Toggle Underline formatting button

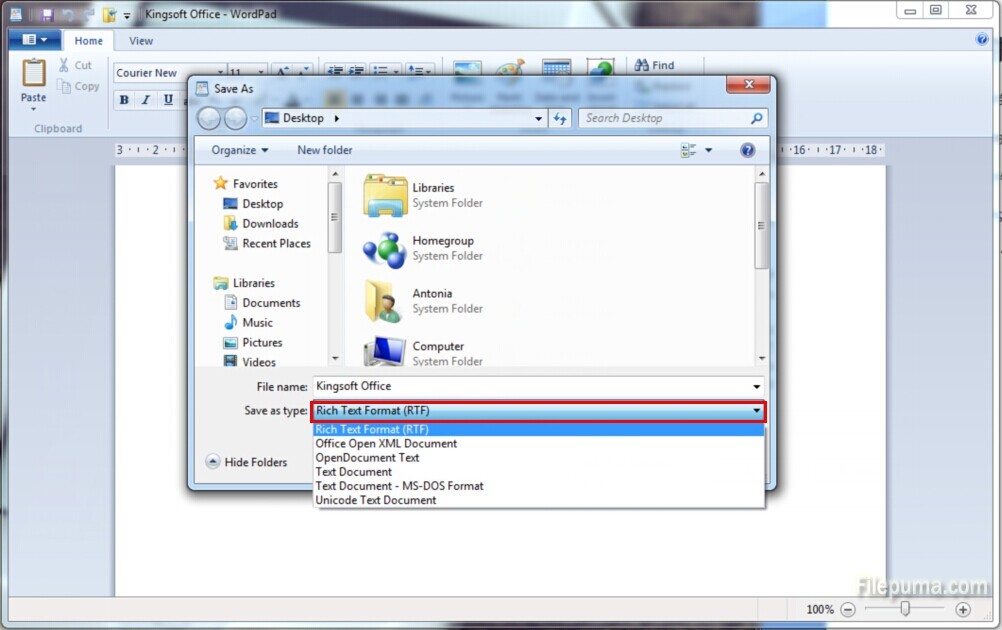pyautogui.click(x=168, y=100)
